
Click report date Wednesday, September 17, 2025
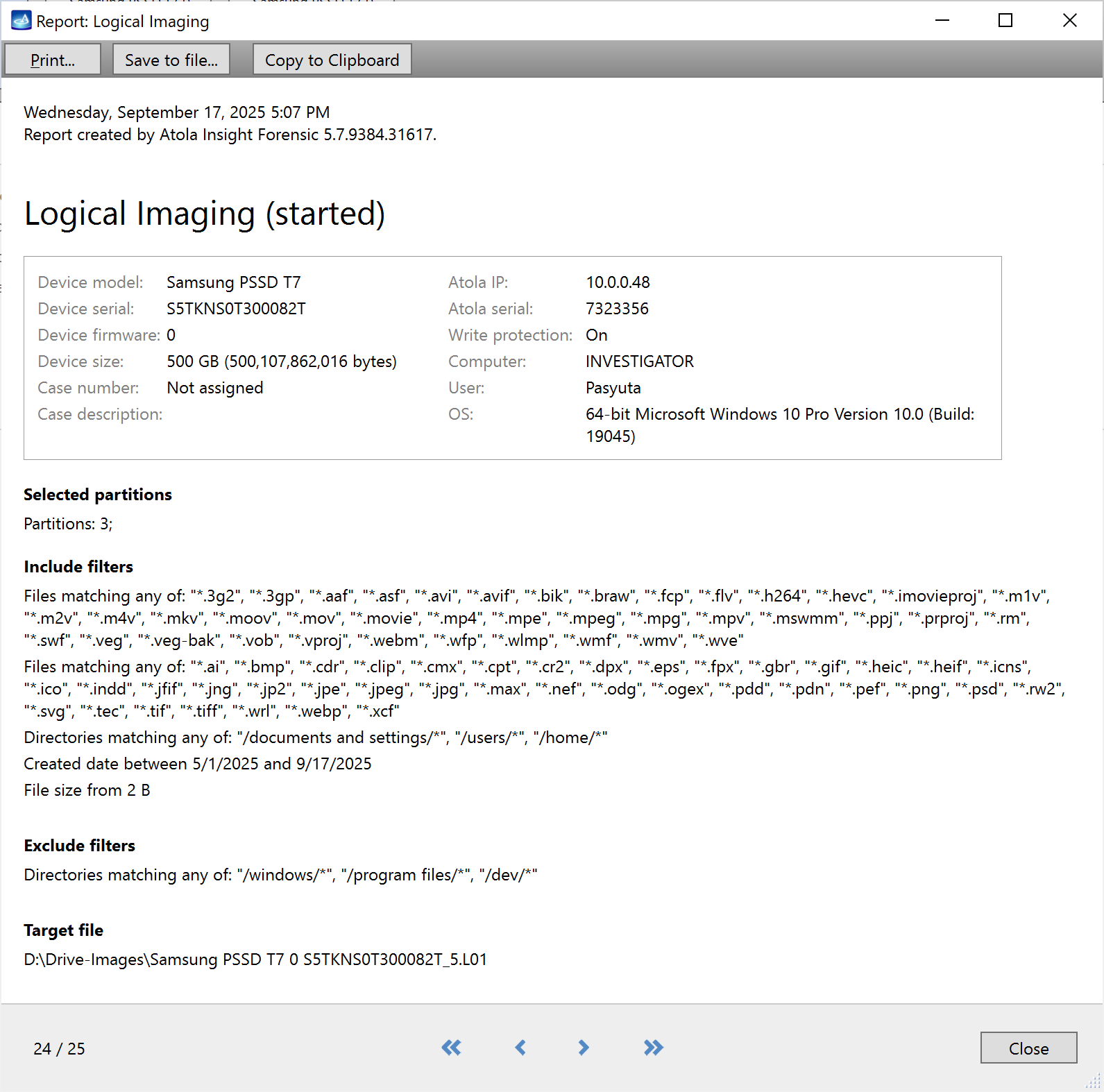click(x=177, y=112)
